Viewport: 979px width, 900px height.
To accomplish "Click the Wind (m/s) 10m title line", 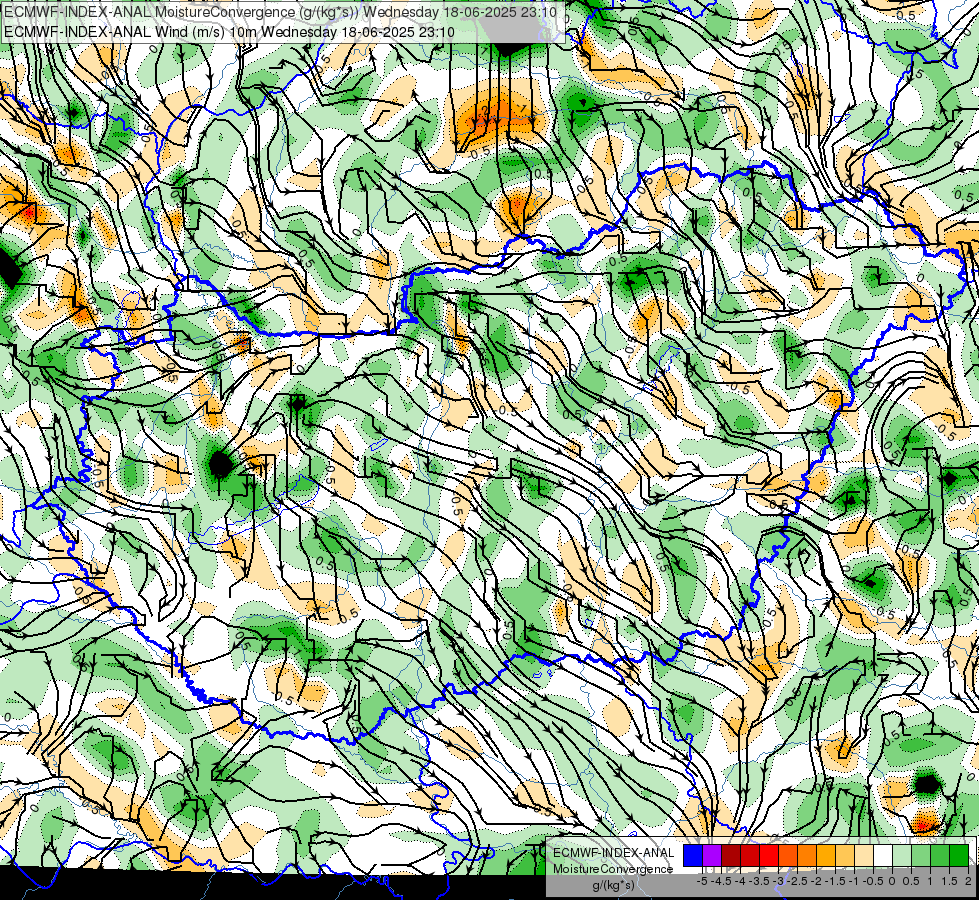I will [229, 32].
